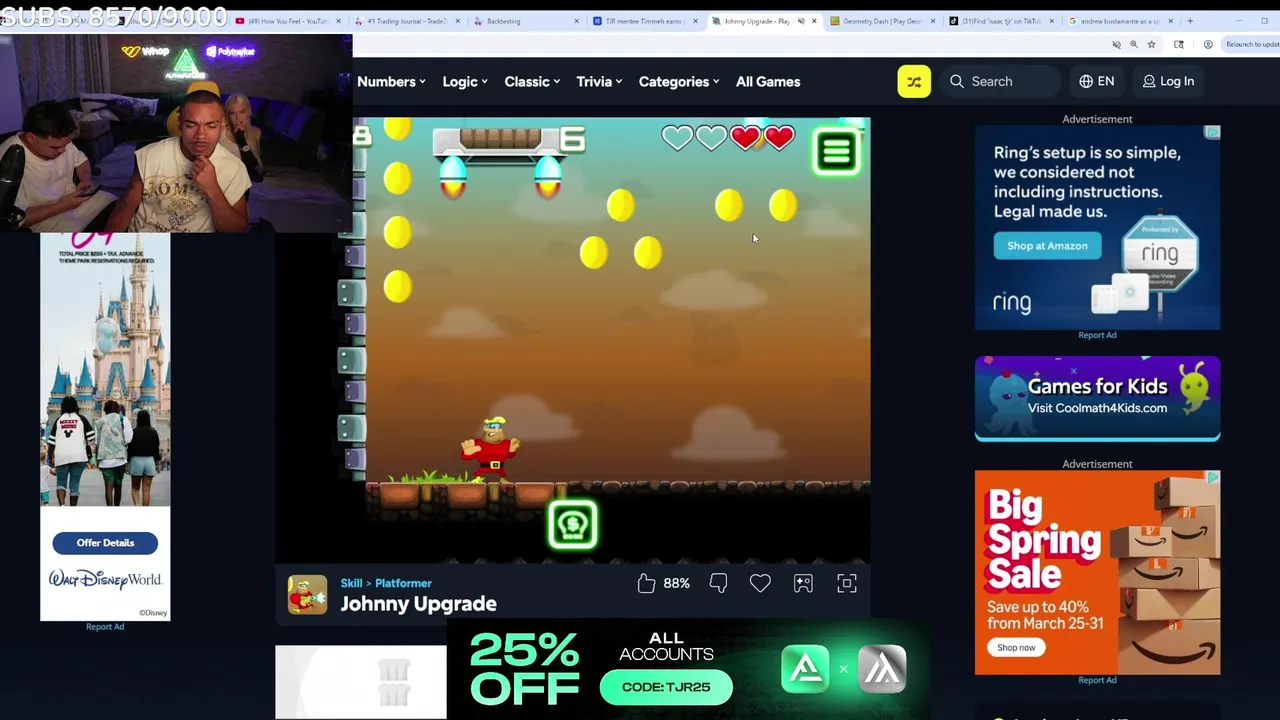Favorite the game with the heart icon
This screenshot has width=1280, height=720.
(760, 583)
